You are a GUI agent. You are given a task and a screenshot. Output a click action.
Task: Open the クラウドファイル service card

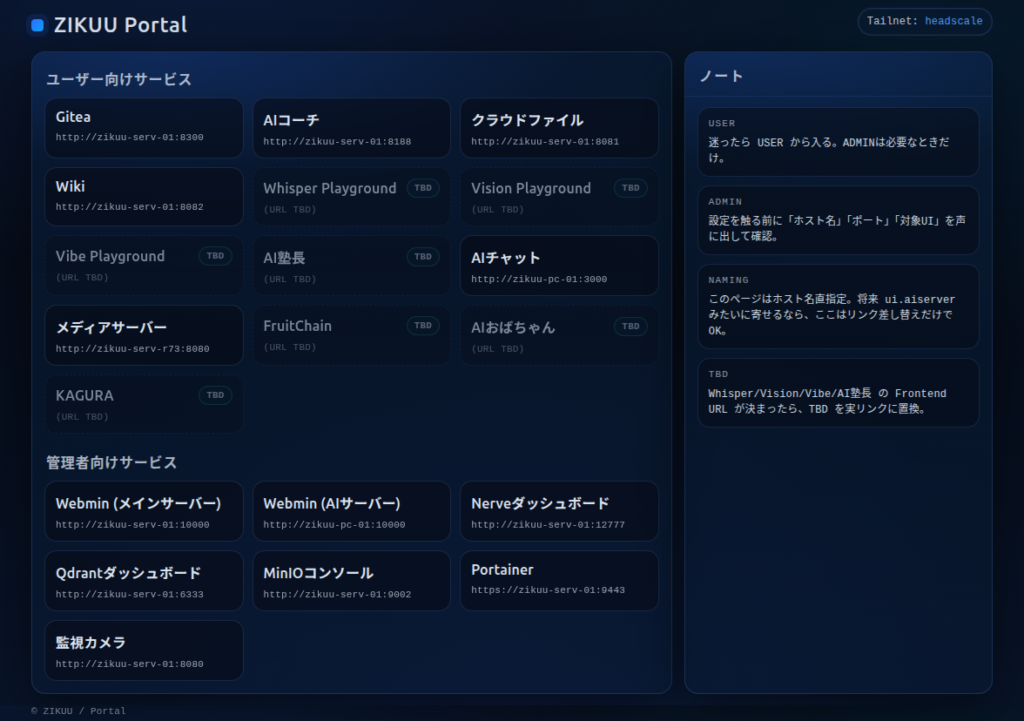click(x=559, y=128)
